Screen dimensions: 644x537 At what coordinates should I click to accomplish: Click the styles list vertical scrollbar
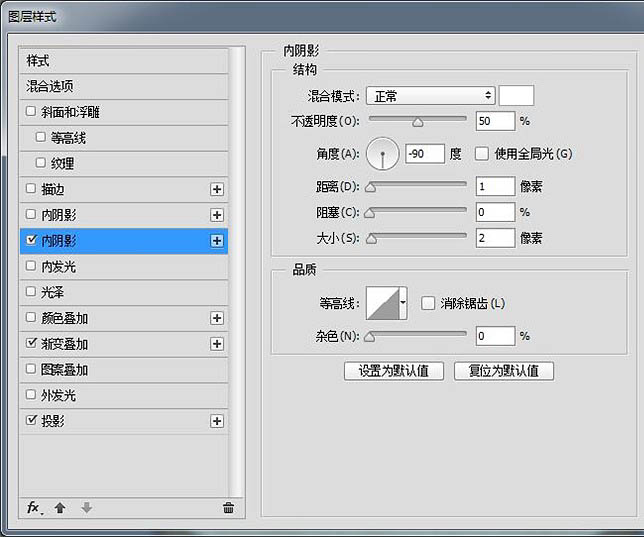click(x=236, y=271)
